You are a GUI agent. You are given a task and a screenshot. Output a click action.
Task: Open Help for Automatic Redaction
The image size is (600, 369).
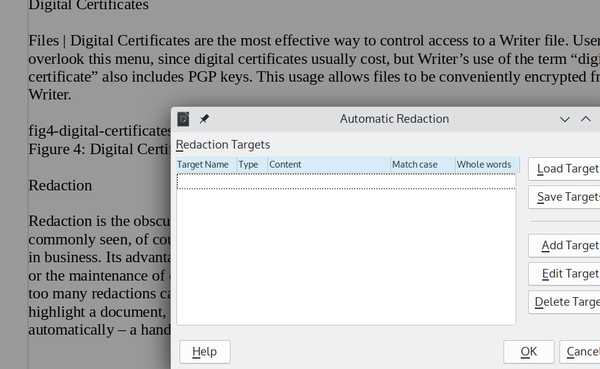(205, 352)
